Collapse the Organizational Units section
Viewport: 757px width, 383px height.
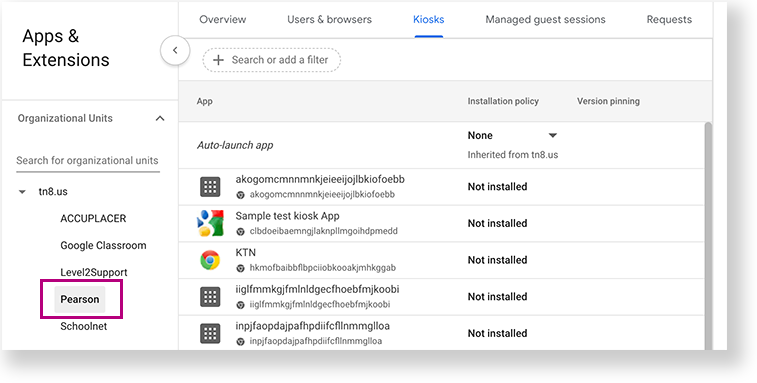coord(160,118)
